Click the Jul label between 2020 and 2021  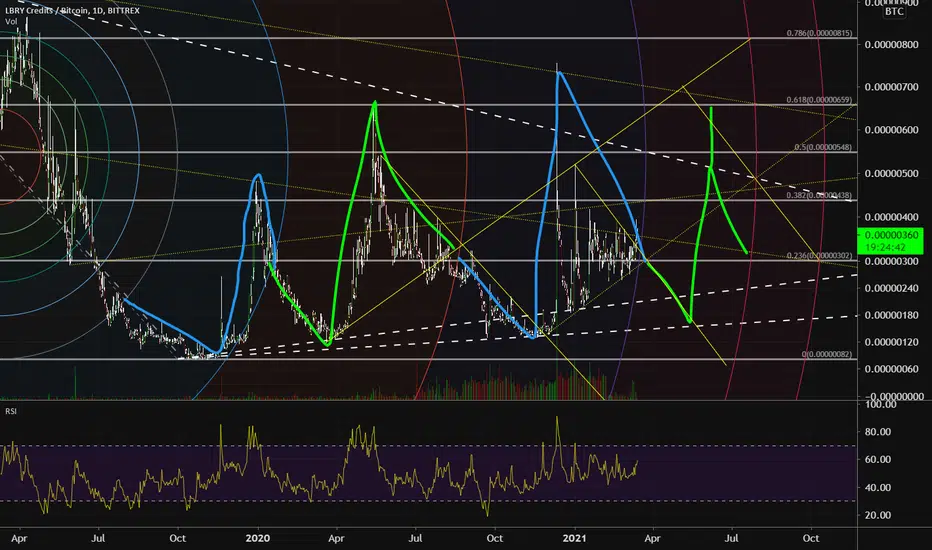click(415, 538)
